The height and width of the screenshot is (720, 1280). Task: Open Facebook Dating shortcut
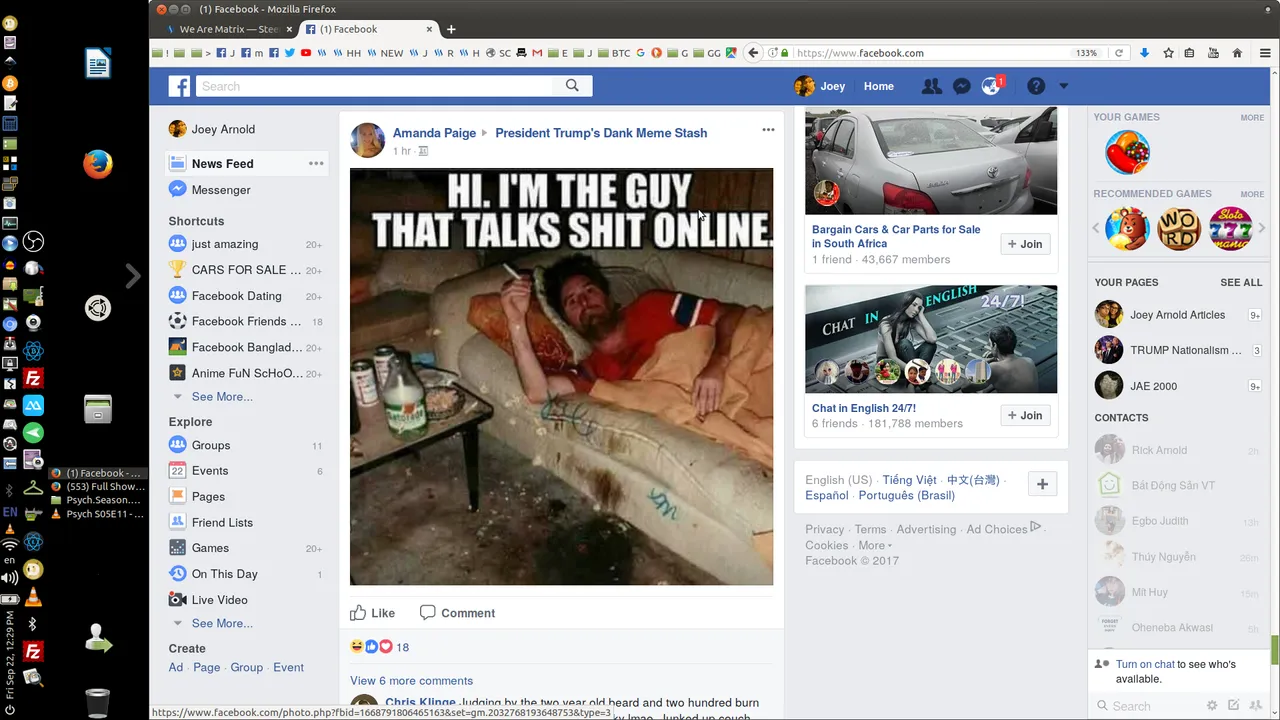(x=237, y=296)
